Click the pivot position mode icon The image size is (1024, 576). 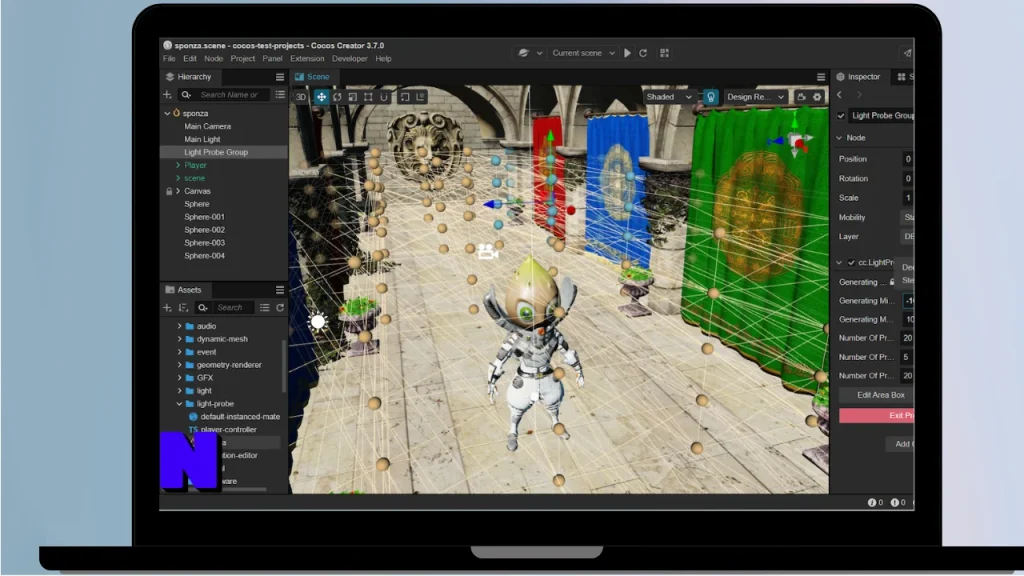tap(405, 97)
